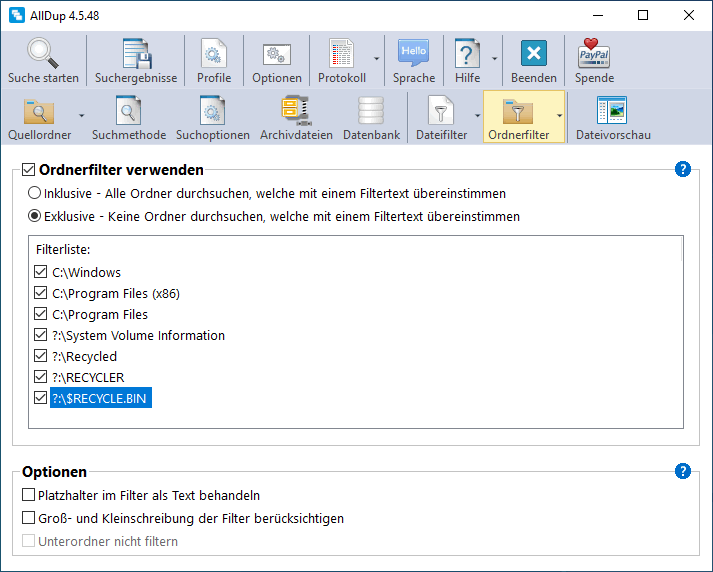Click help icon beside Ordnerfilter verwenden
Viewport: 713px width, 572px height.
pyautogui.click(x=683, y=169)
